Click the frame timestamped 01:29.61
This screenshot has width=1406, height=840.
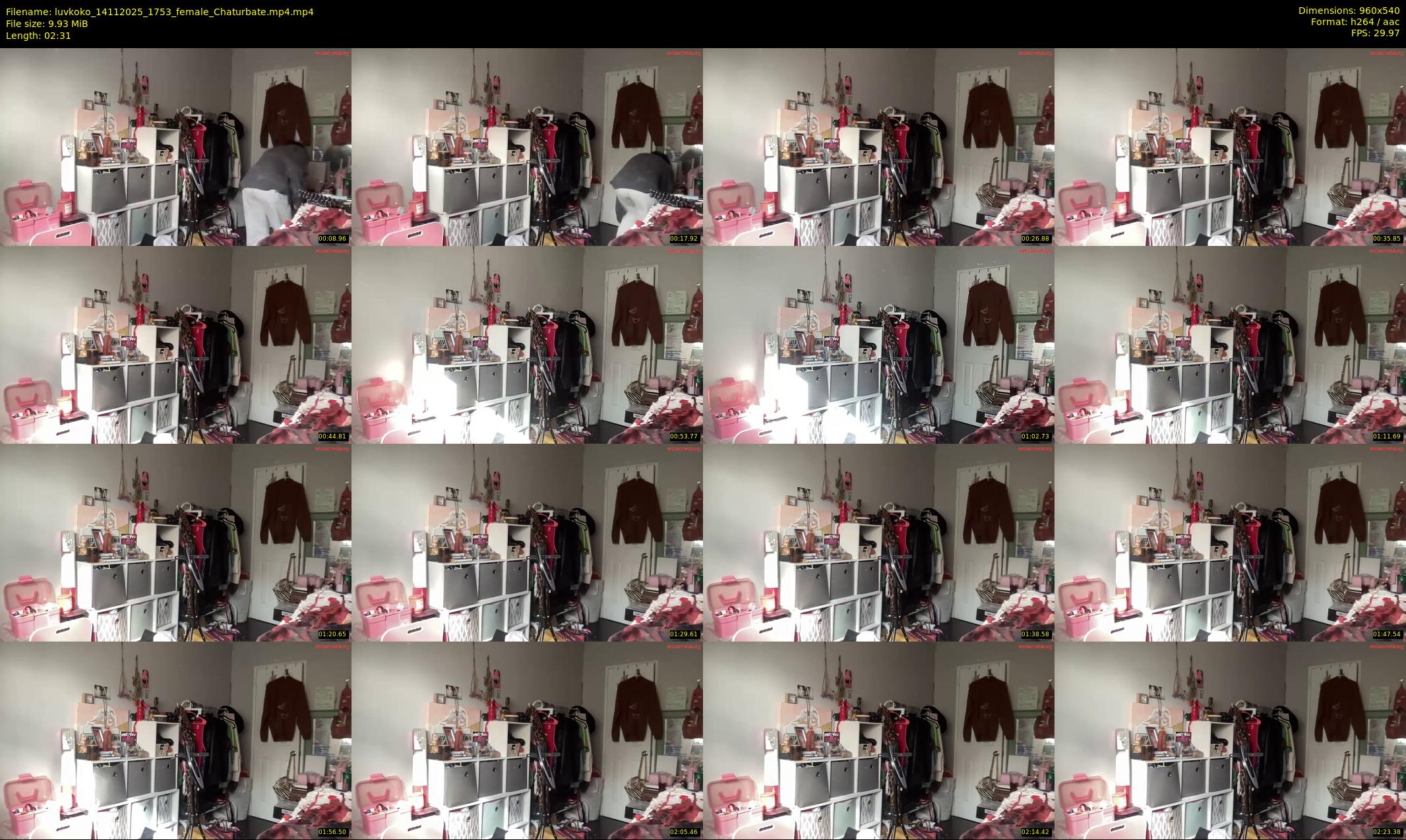pos(527,542)
